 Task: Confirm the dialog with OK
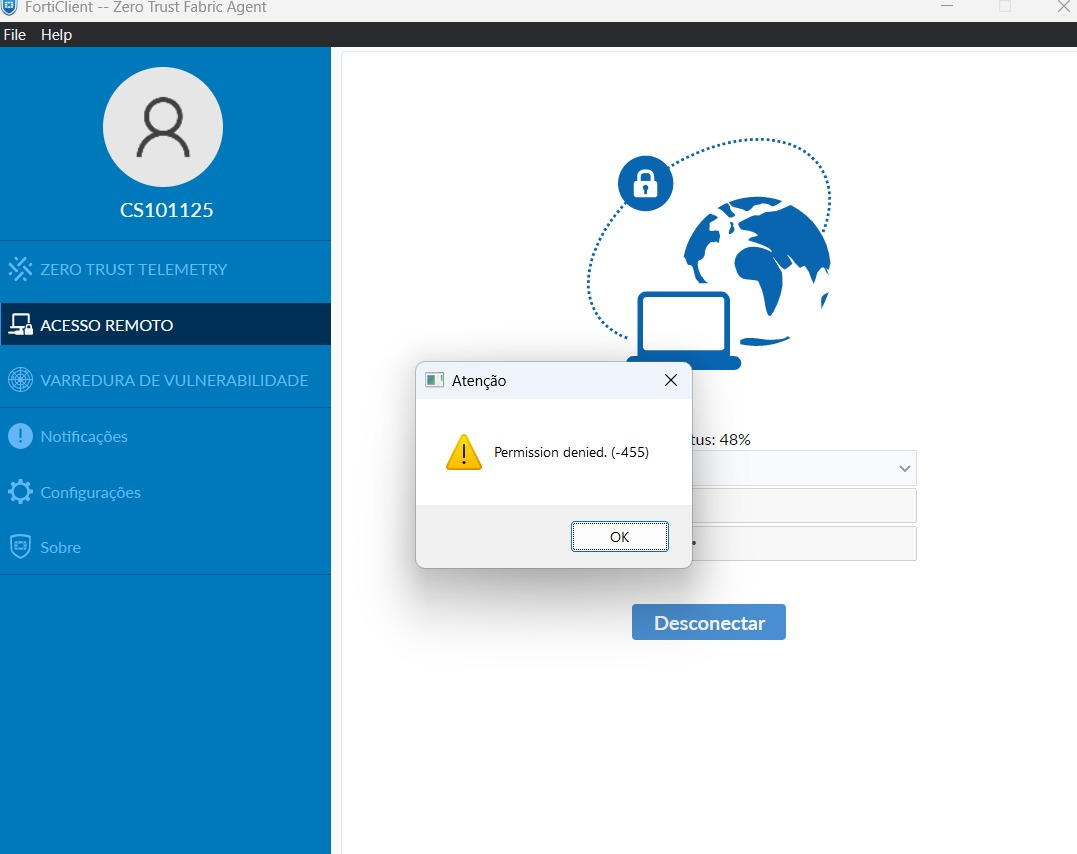point(620,537)
